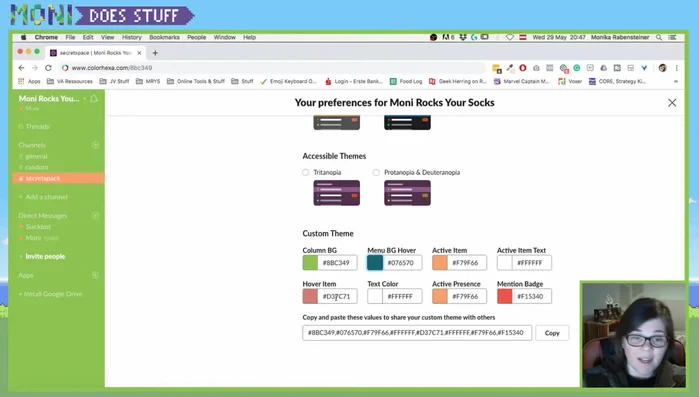Screen dimensions: 699x397
Task: Open the People menu
Action: (x=197, y=37)
